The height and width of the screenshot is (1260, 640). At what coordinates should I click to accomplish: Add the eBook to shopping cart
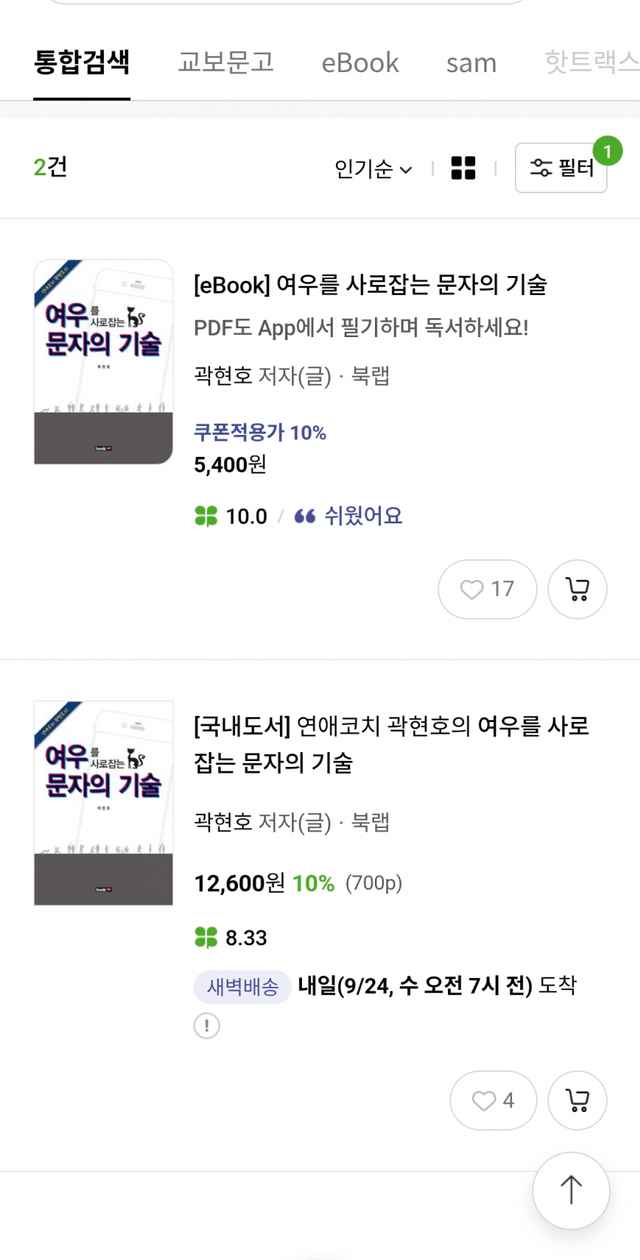point(577,589)
